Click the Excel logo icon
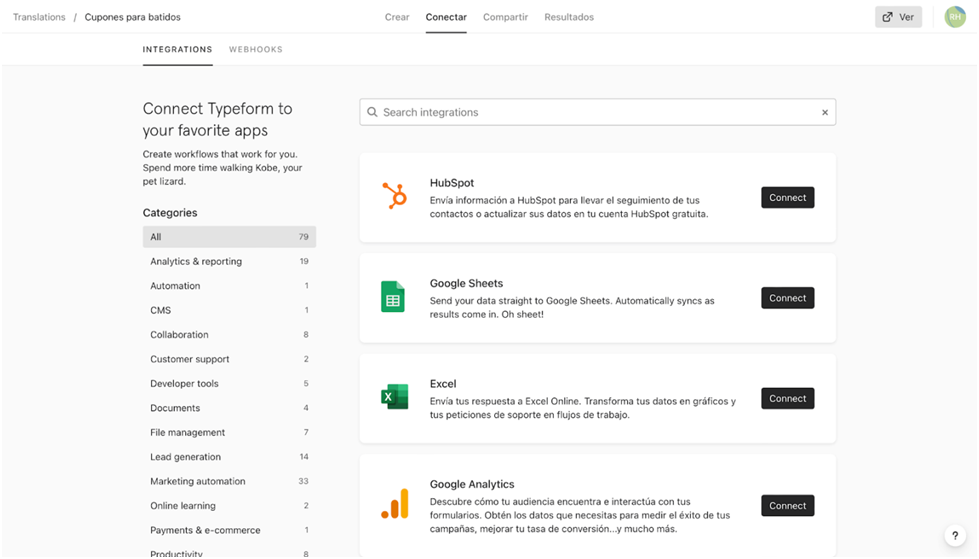This screenshot has width=979, height=559. click(x=395, y=397)
